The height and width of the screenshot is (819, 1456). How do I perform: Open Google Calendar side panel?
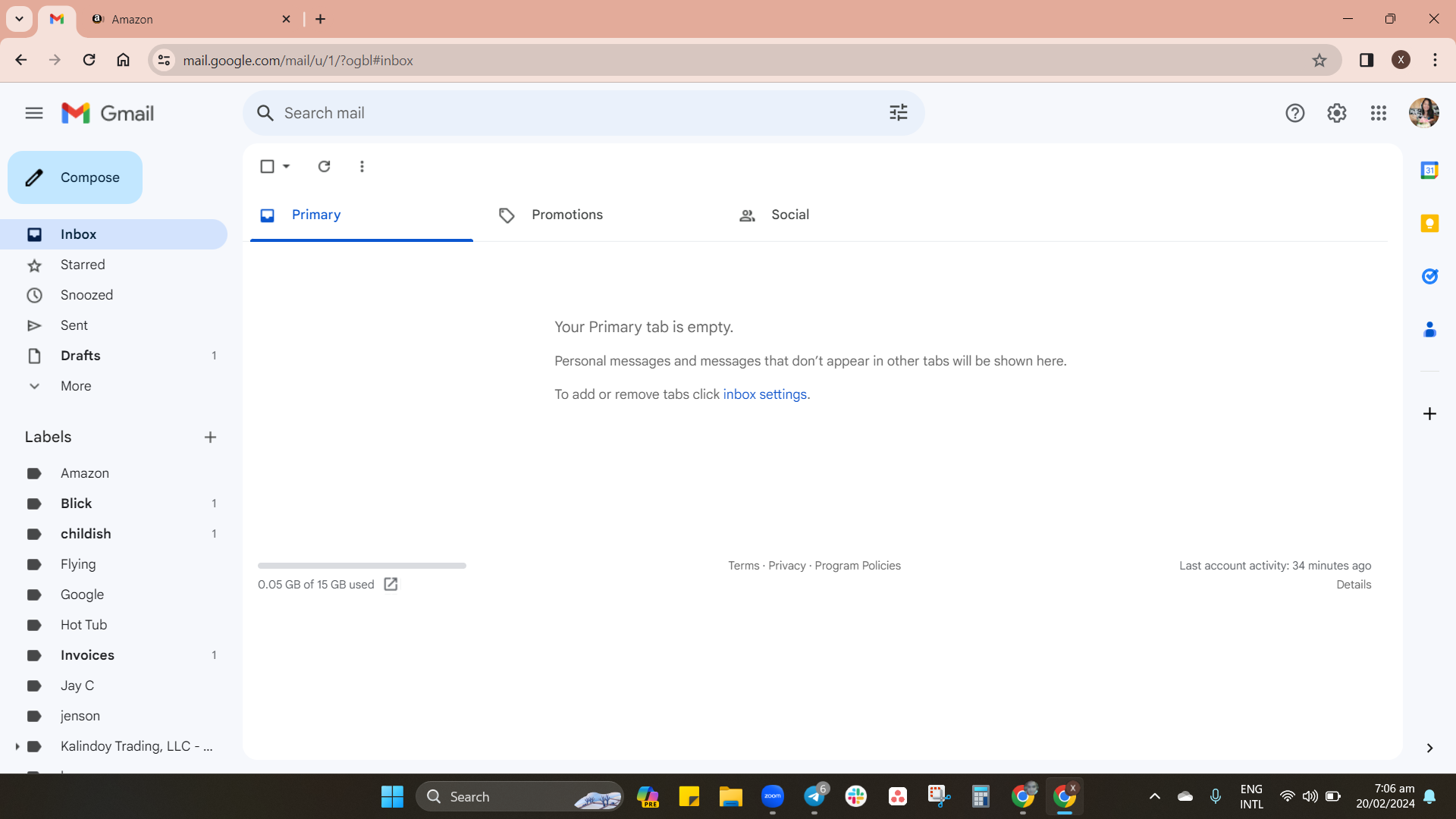(x=1429, y=170)
